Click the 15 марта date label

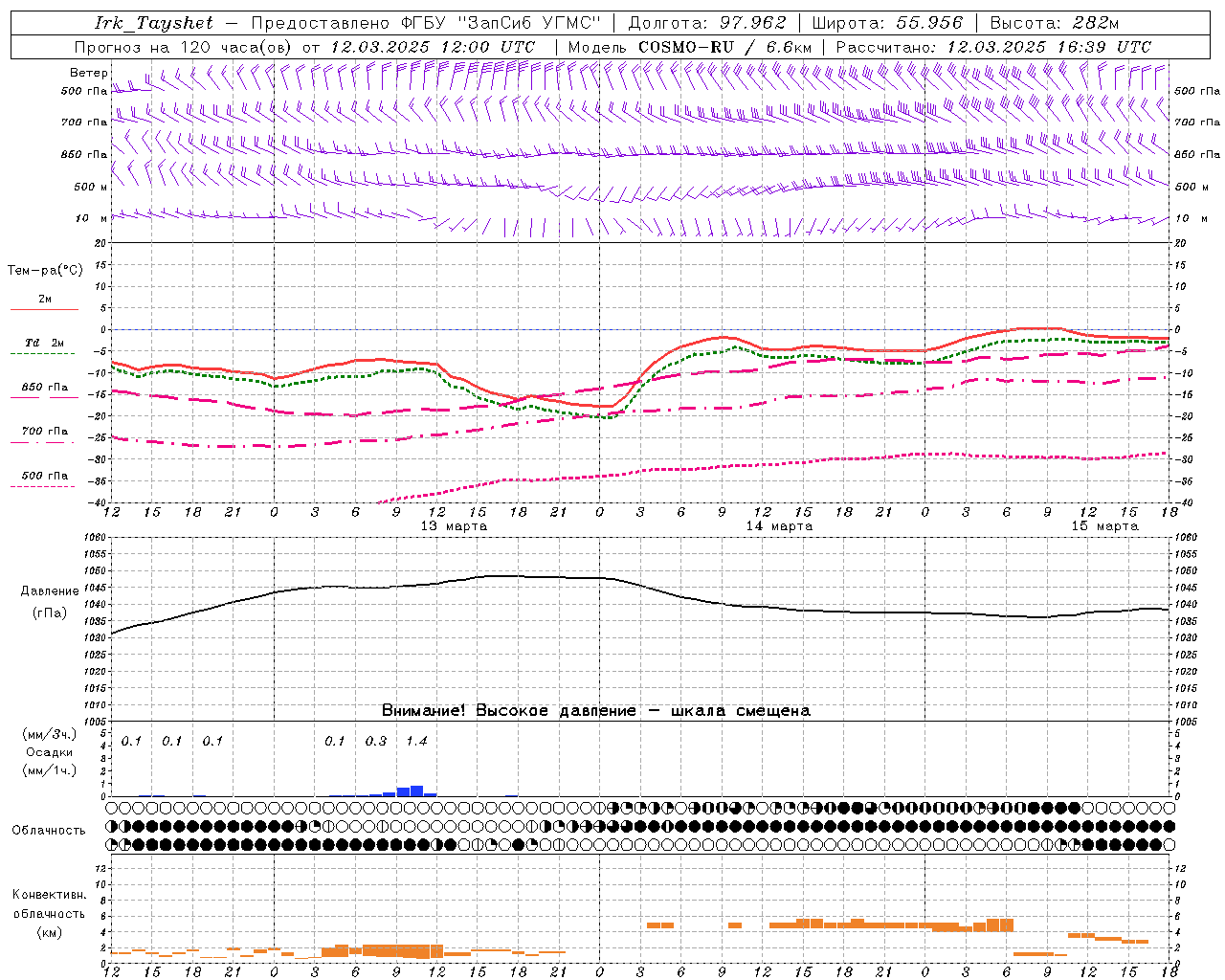click(x=1104, y=525)
